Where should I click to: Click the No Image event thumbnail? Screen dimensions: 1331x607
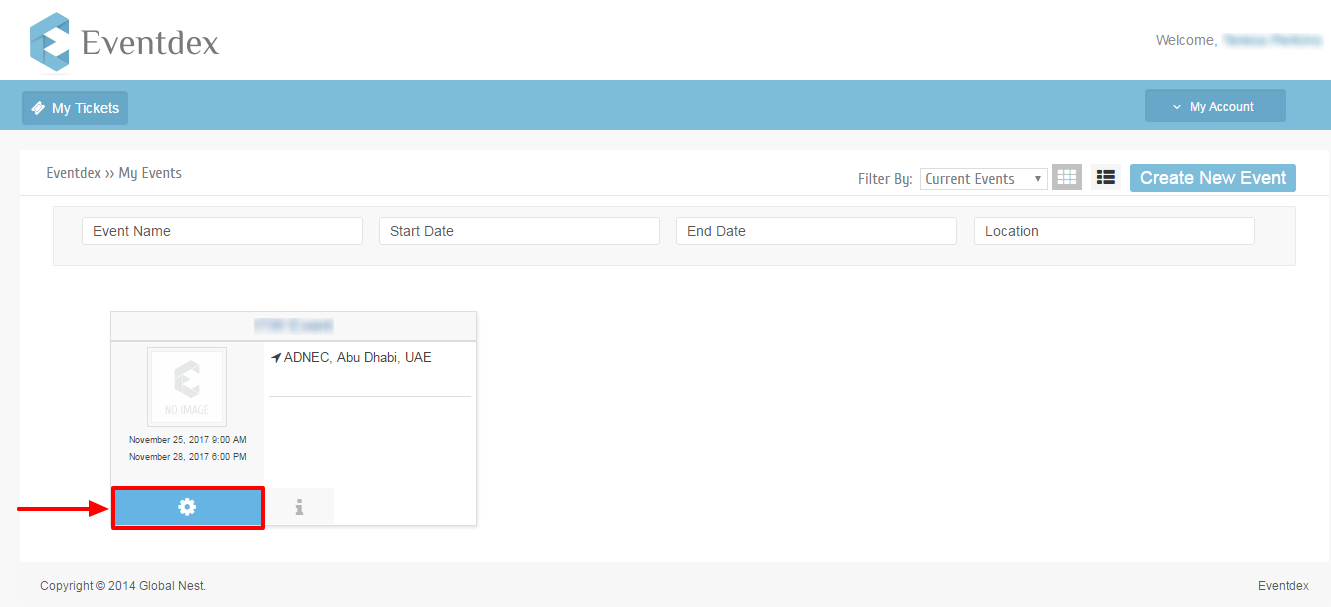(187, 387)
